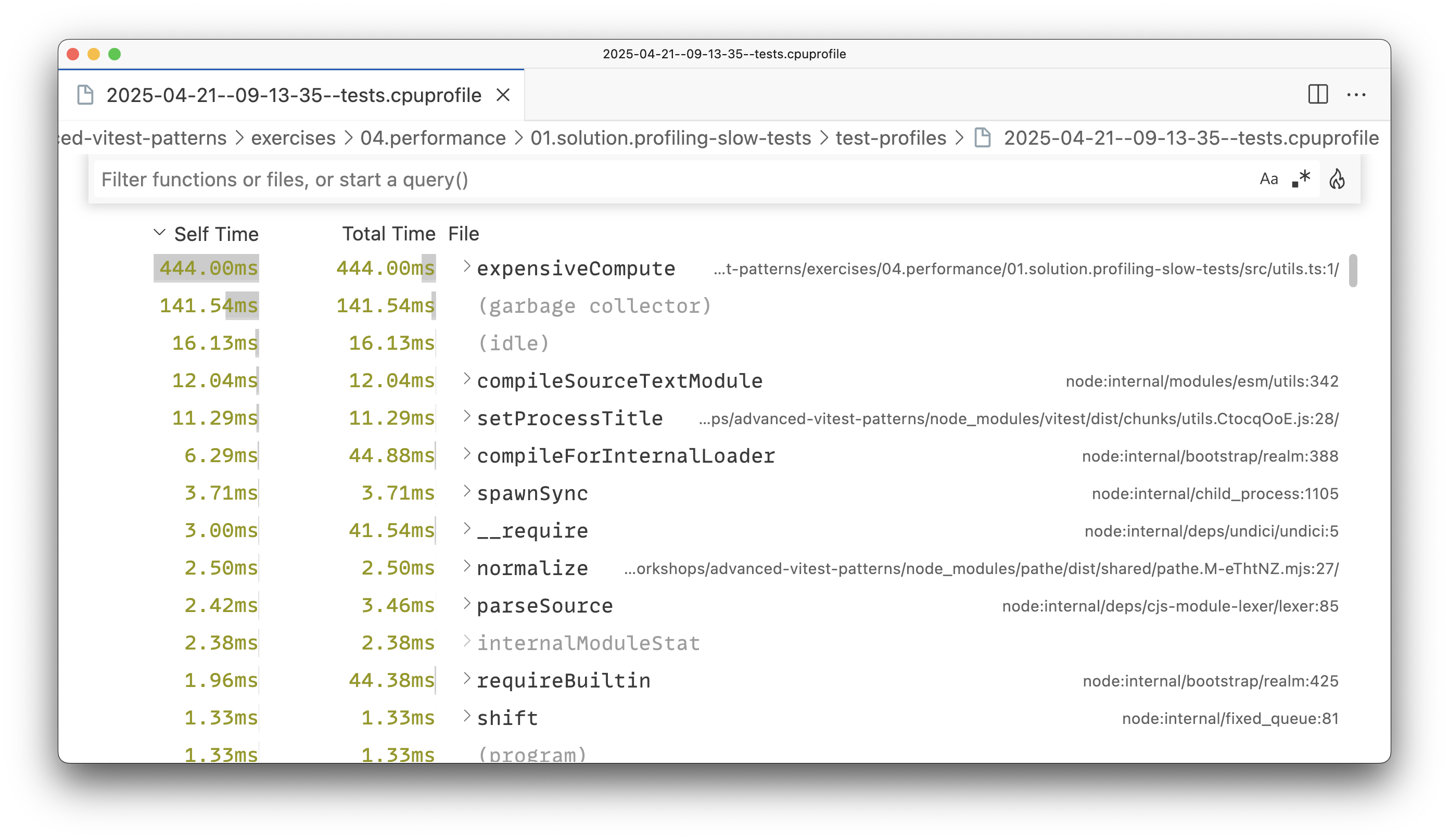
Task: Click the 41.54ms total time value
Action: point(391,530)
